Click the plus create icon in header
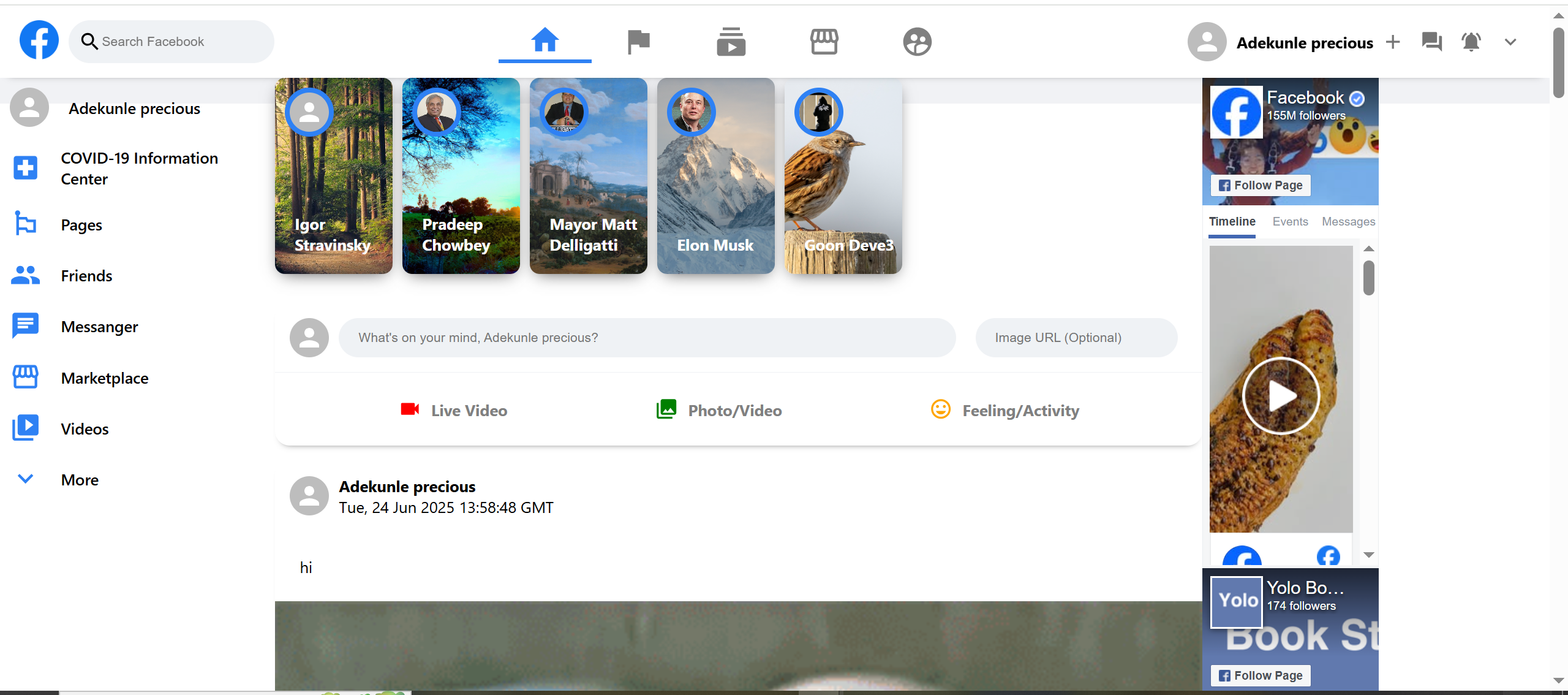This screenshot has width=1568, height=695. [x=1393, y=42]
